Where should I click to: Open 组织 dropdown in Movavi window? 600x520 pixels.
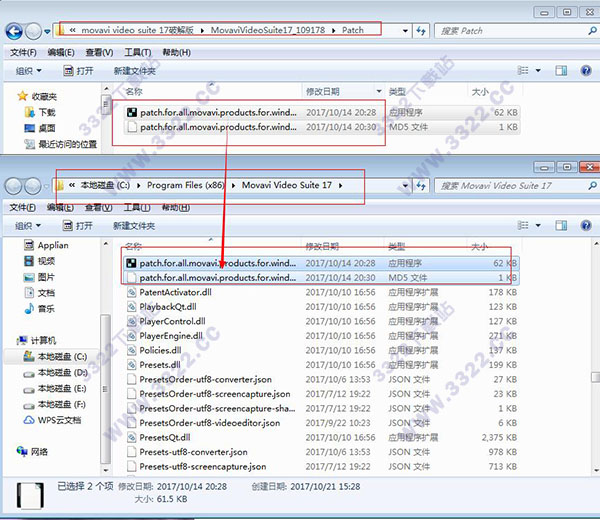(28, 226)
